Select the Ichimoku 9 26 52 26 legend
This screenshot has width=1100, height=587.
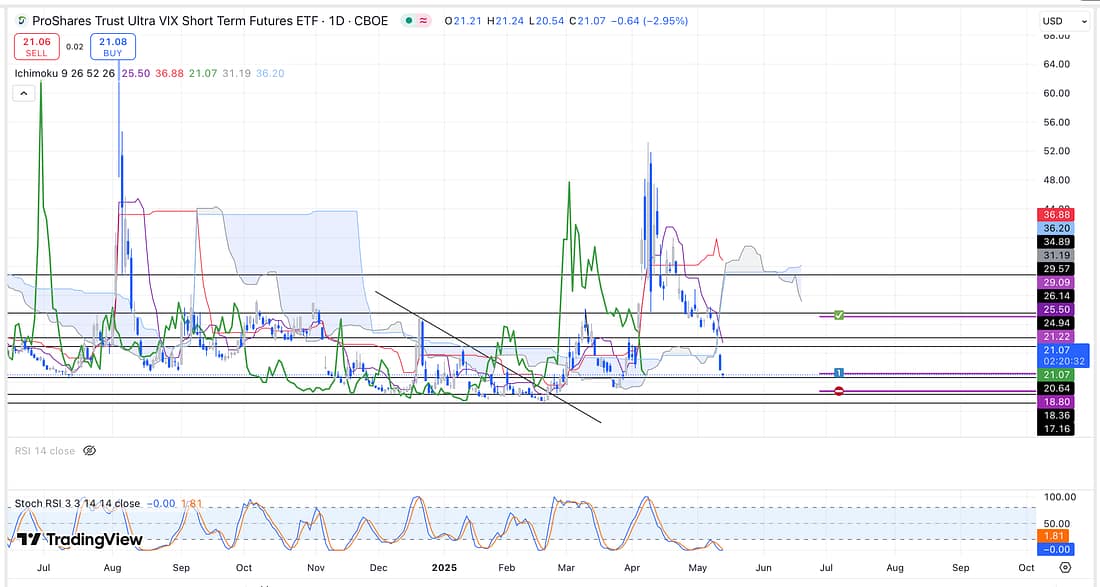point(62,74)
